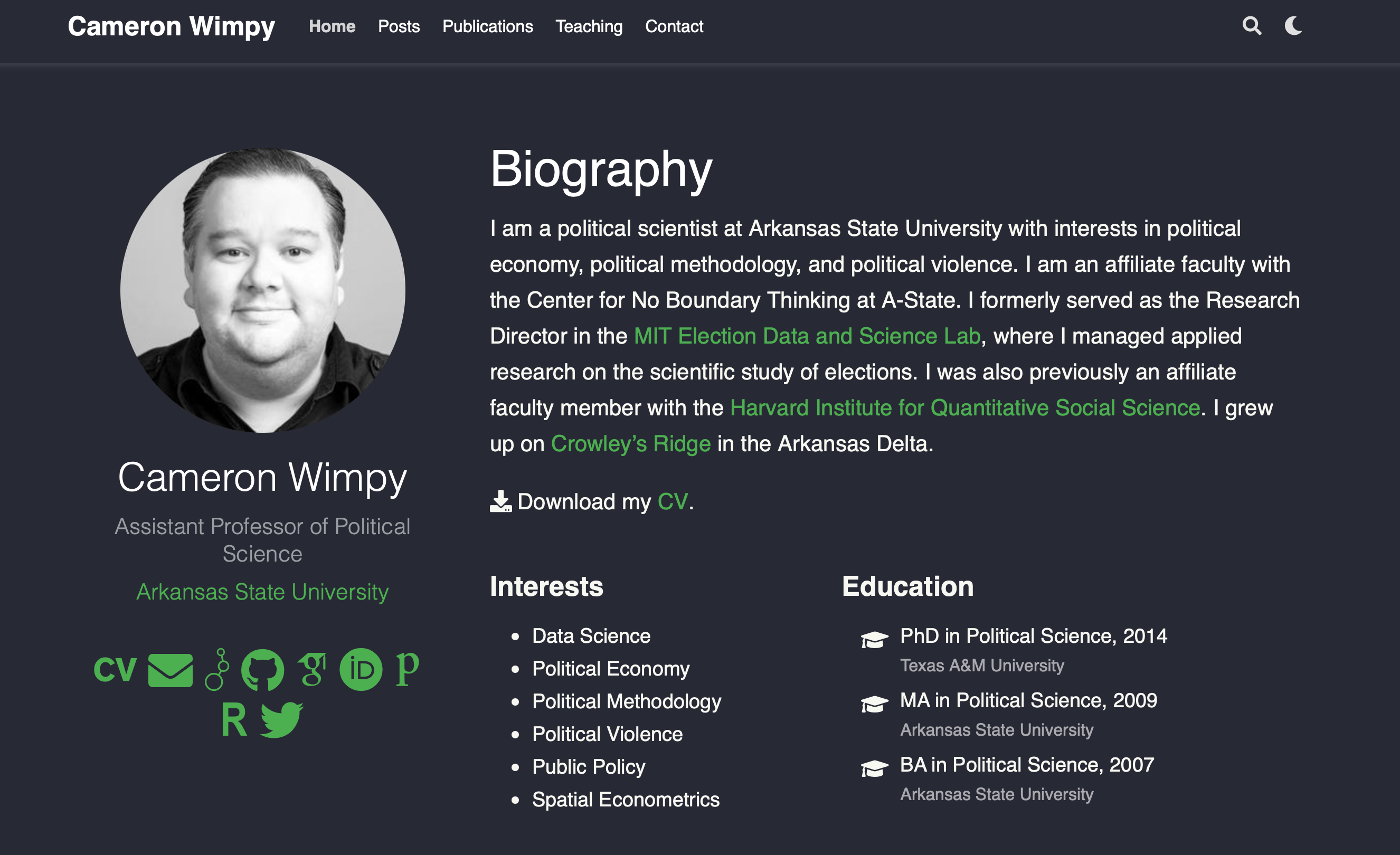Navigate to the Teaching page

(x=589, y=26)
